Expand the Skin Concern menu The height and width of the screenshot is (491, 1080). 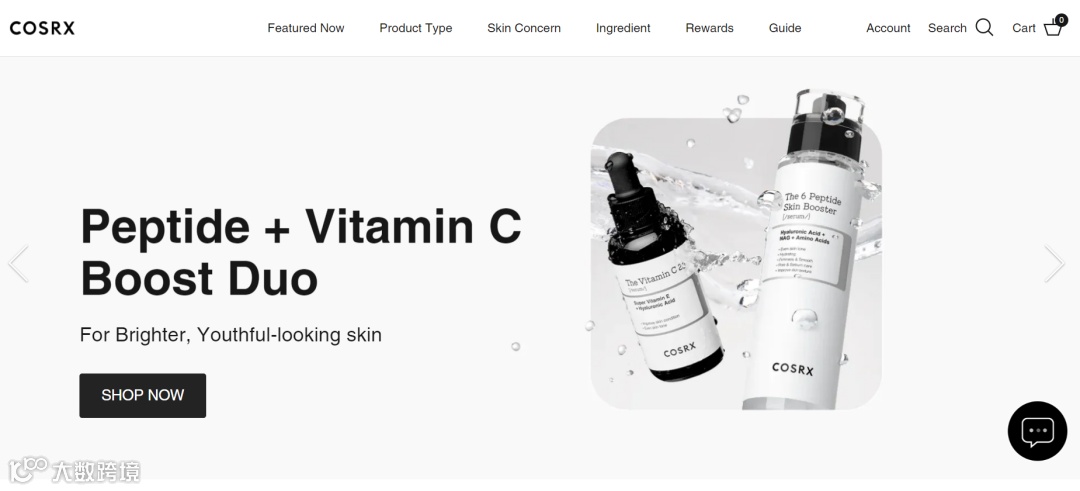pos(523,28)
